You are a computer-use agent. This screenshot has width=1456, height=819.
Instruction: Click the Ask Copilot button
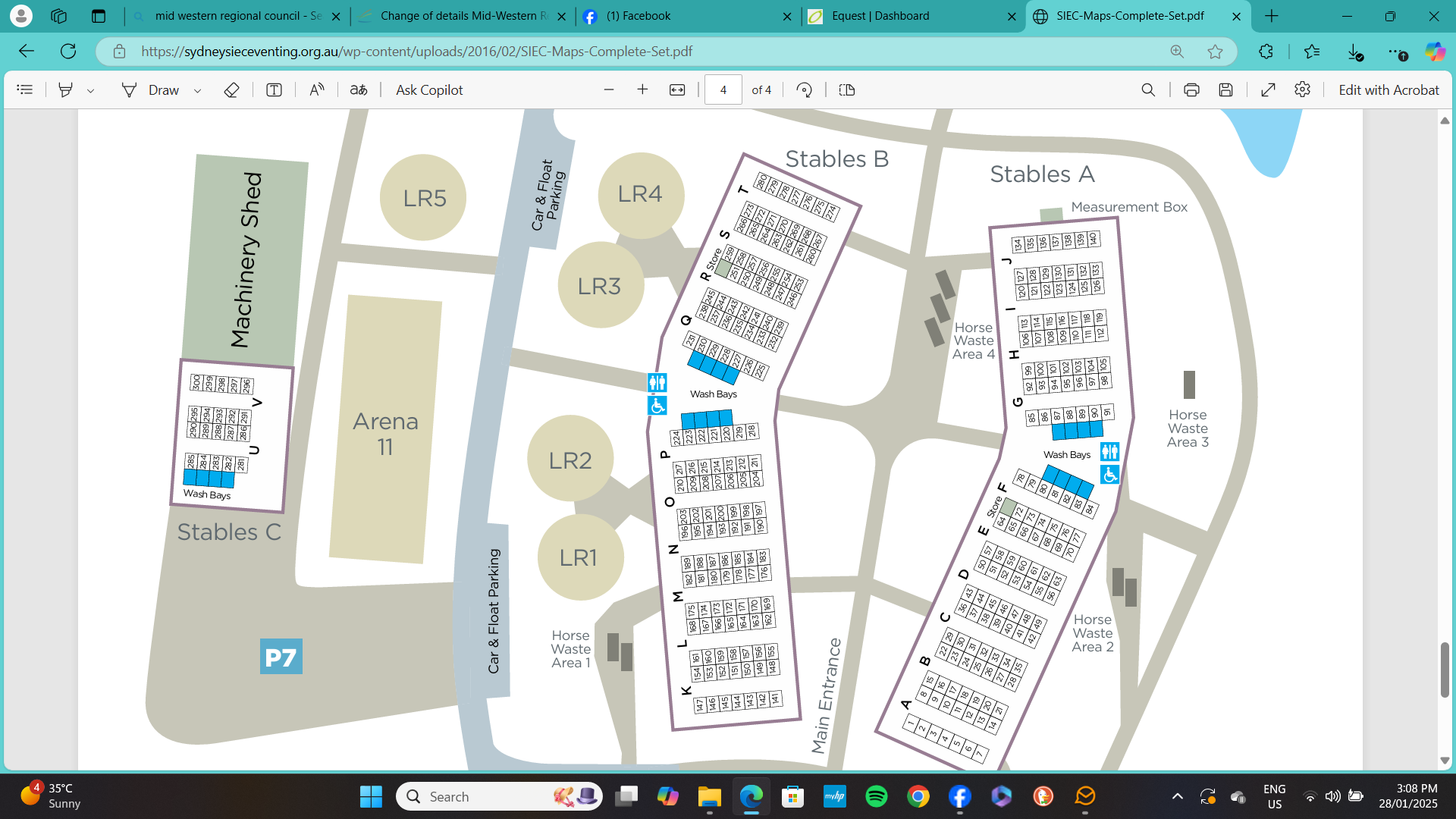click(429, 90)
